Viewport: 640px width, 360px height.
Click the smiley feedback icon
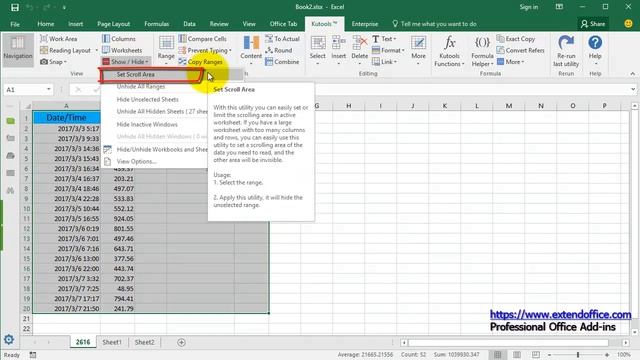tap(629, 24)
